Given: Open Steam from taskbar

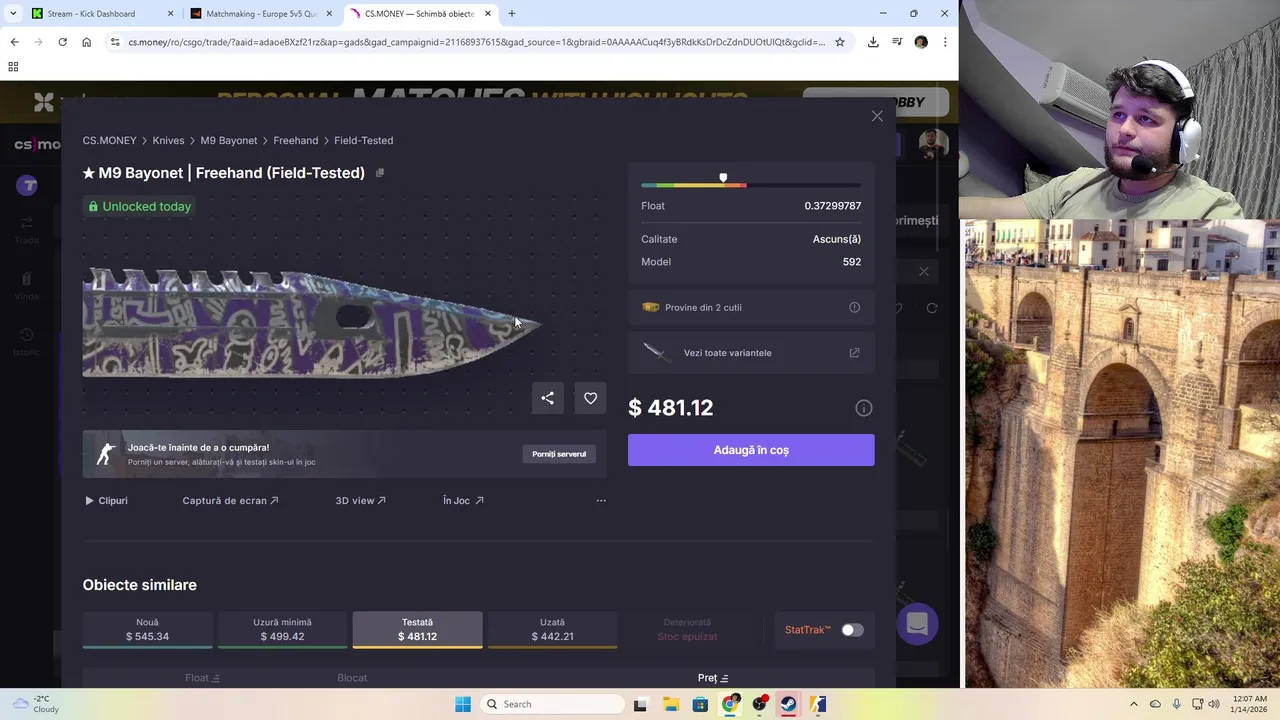Looking at the screenshot, I should pyautogui.click(x=789, y=704).
